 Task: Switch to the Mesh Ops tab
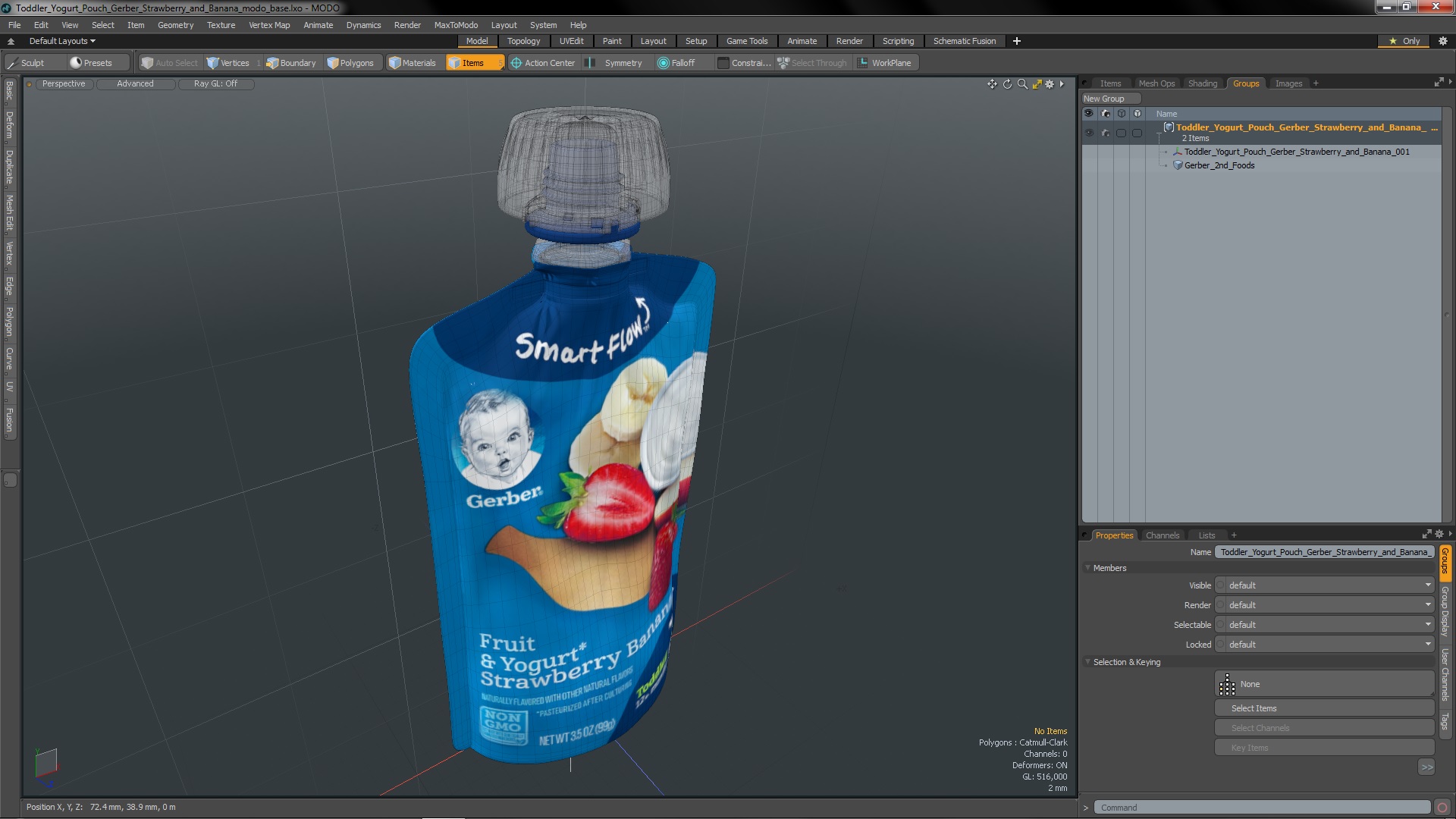pyautogui.click(x=1156, y=83)
